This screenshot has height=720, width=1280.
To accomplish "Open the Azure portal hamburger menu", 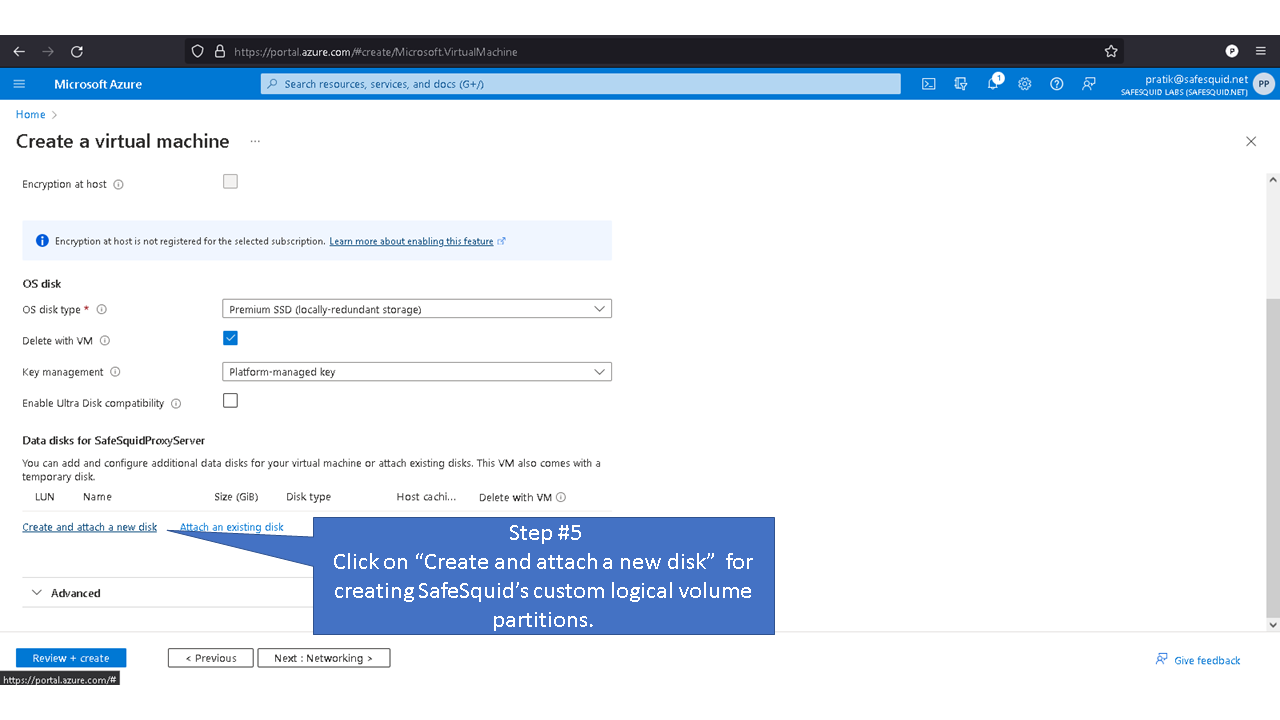I will 19,84.
